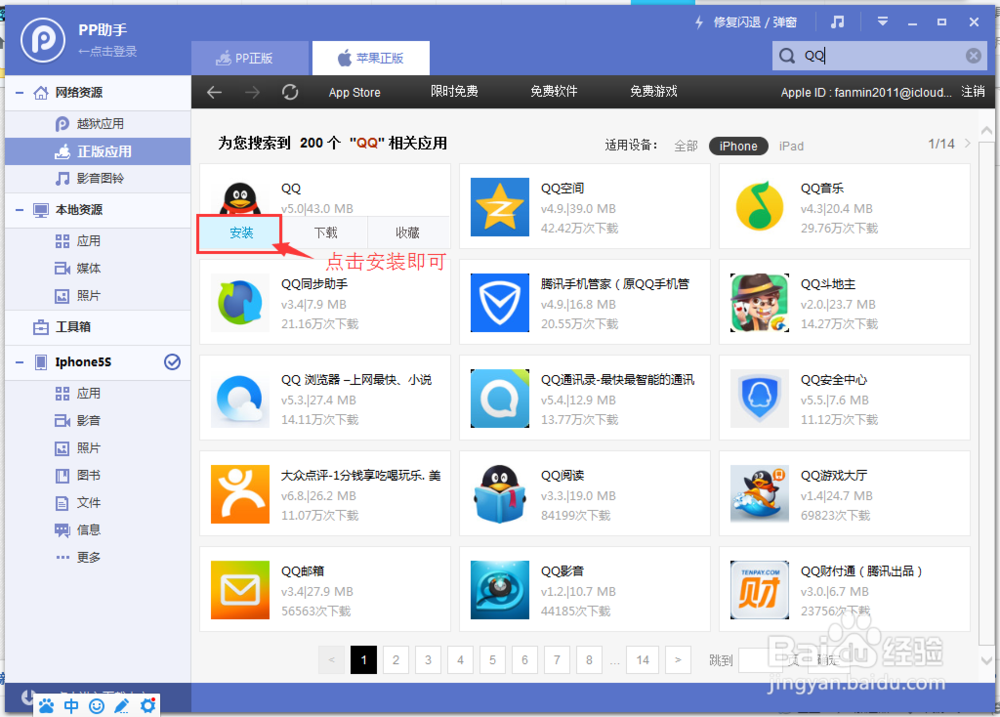
Task: Open the 限时免费 menu item
Action: (x=455, y=91)
